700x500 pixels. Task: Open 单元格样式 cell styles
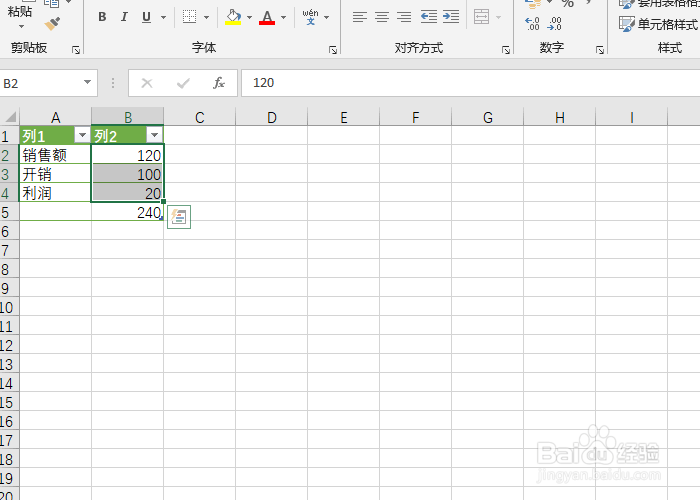click(x=658, y=24)
